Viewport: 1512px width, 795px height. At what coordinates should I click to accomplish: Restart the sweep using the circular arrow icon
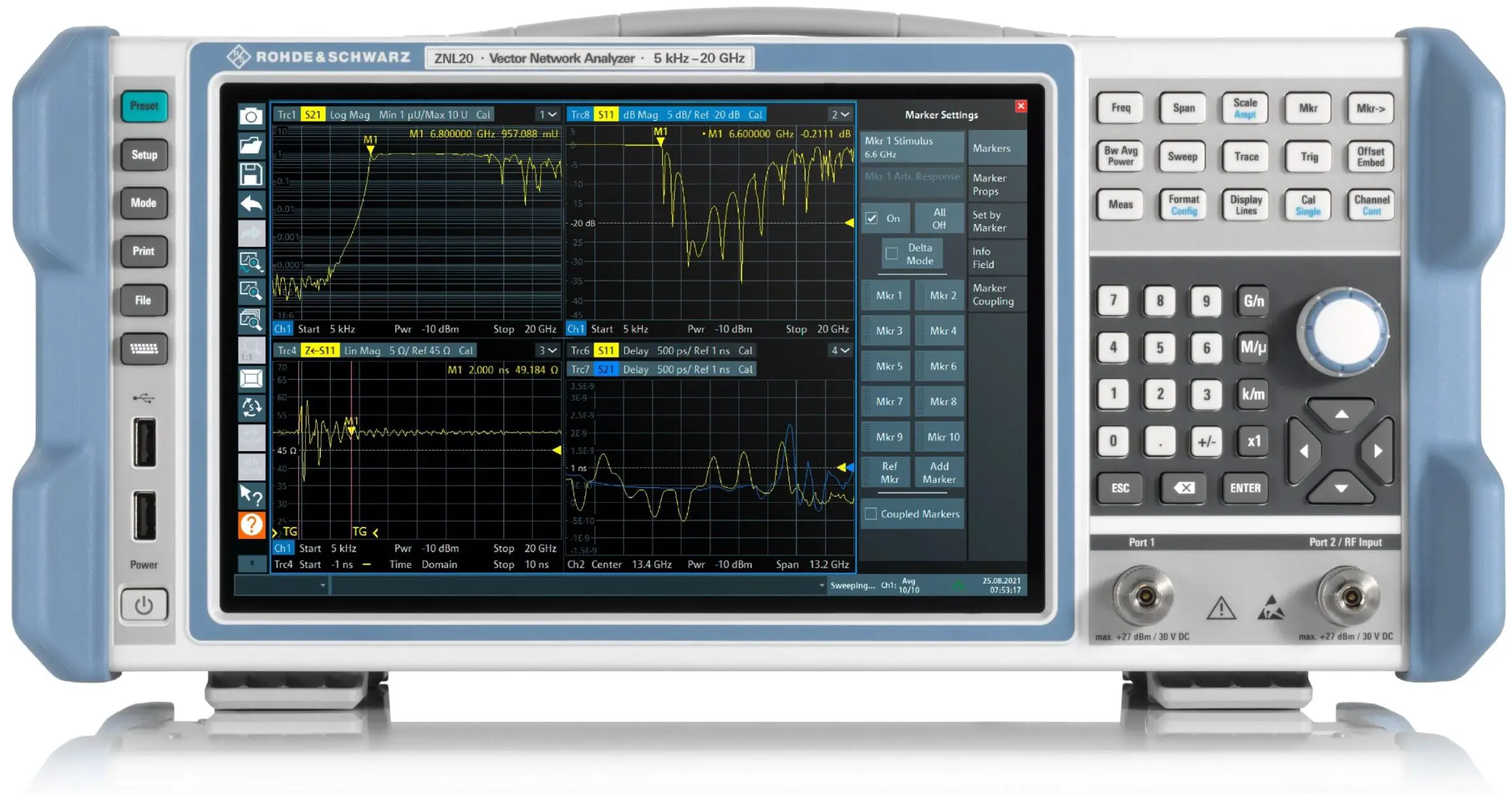coord(251,408)
